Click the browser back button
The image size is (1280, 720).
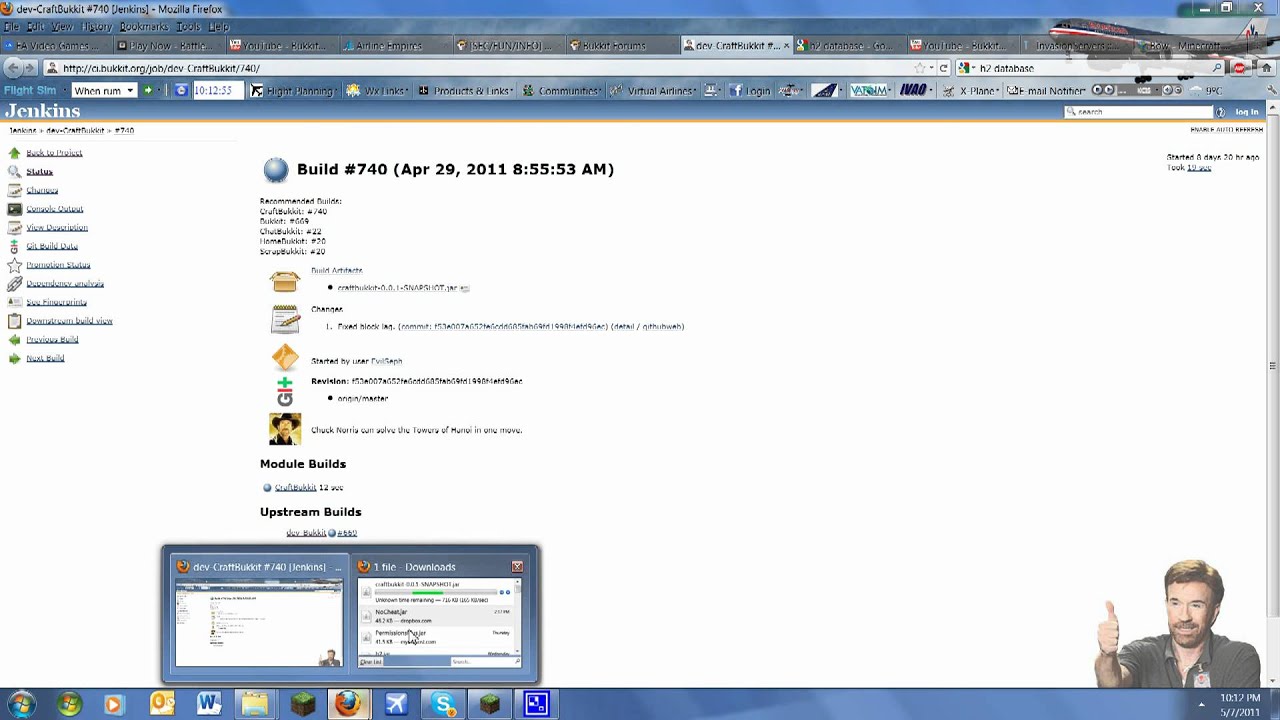point(13,68)
